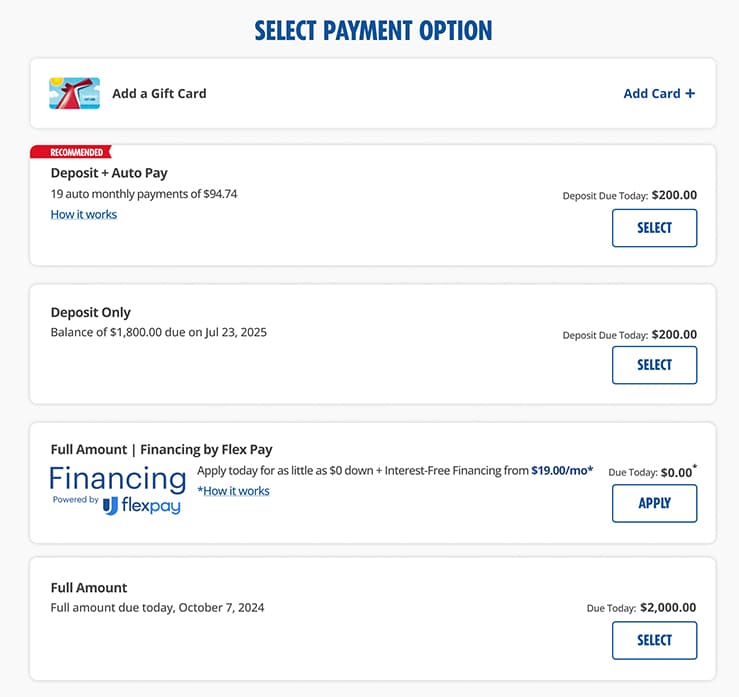Click the Balance of $1,800.00 due text
Screen dimensions: 739x697
[x=159, y=332]
